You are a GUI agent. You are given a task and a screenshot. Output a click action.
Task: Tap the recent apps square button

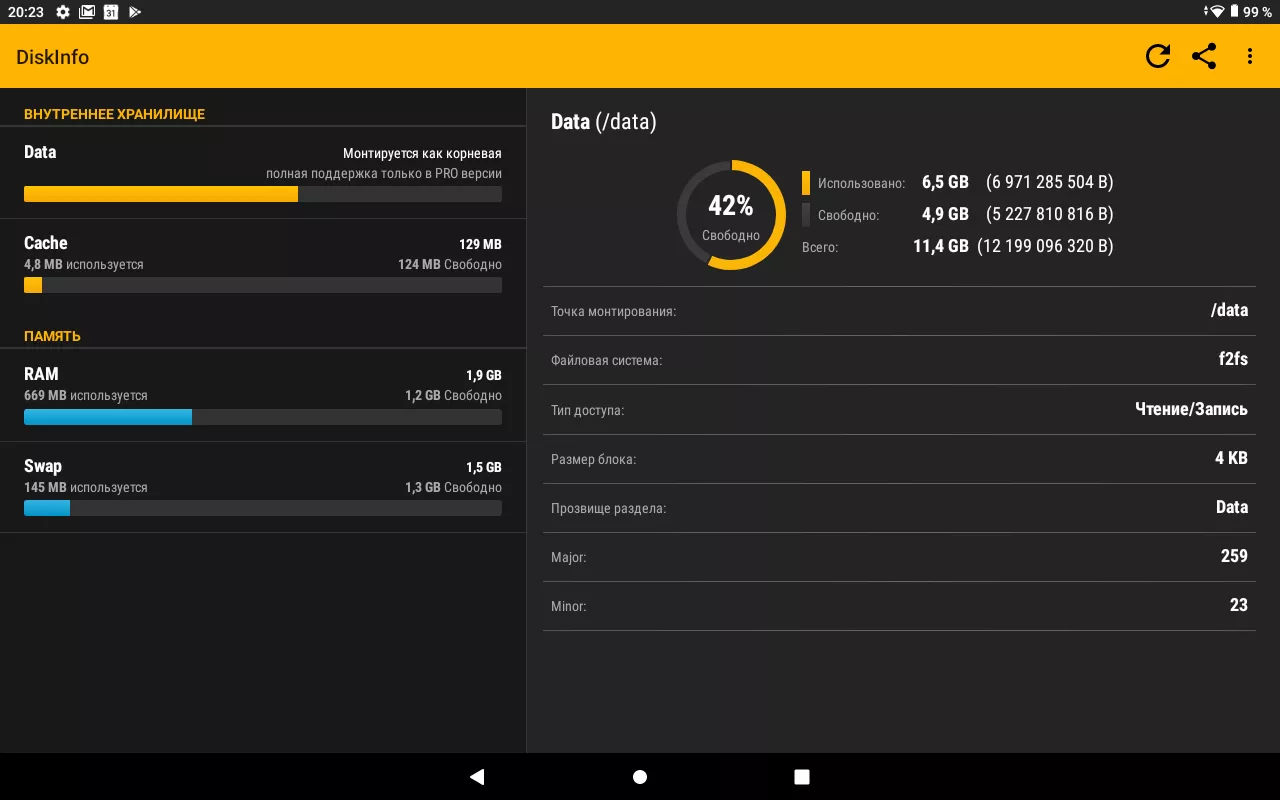(x=801, y=777)
